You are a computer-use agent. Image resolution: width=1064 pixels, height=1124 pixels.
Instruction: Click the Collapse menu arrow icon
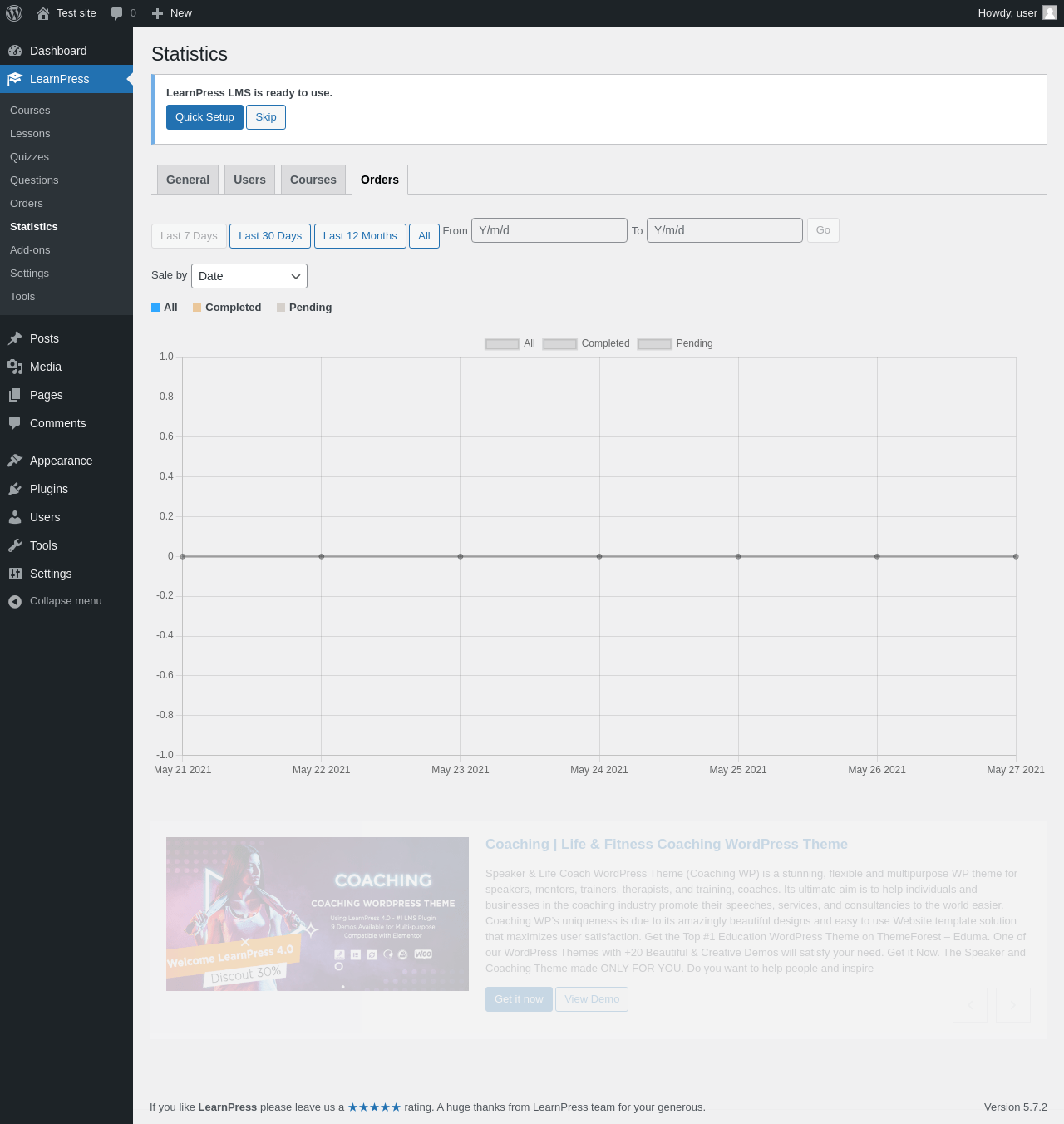pos(15,601)
